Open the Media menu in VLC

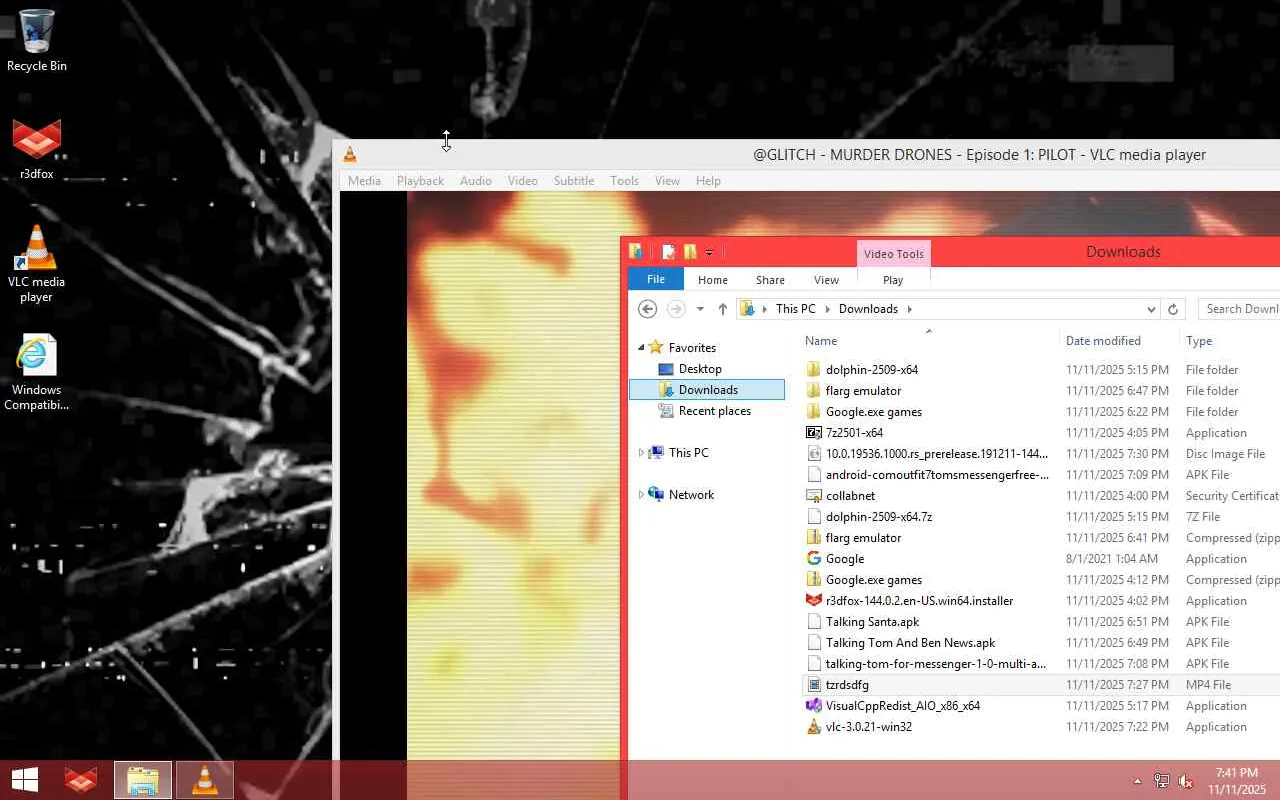pos(364,181)
